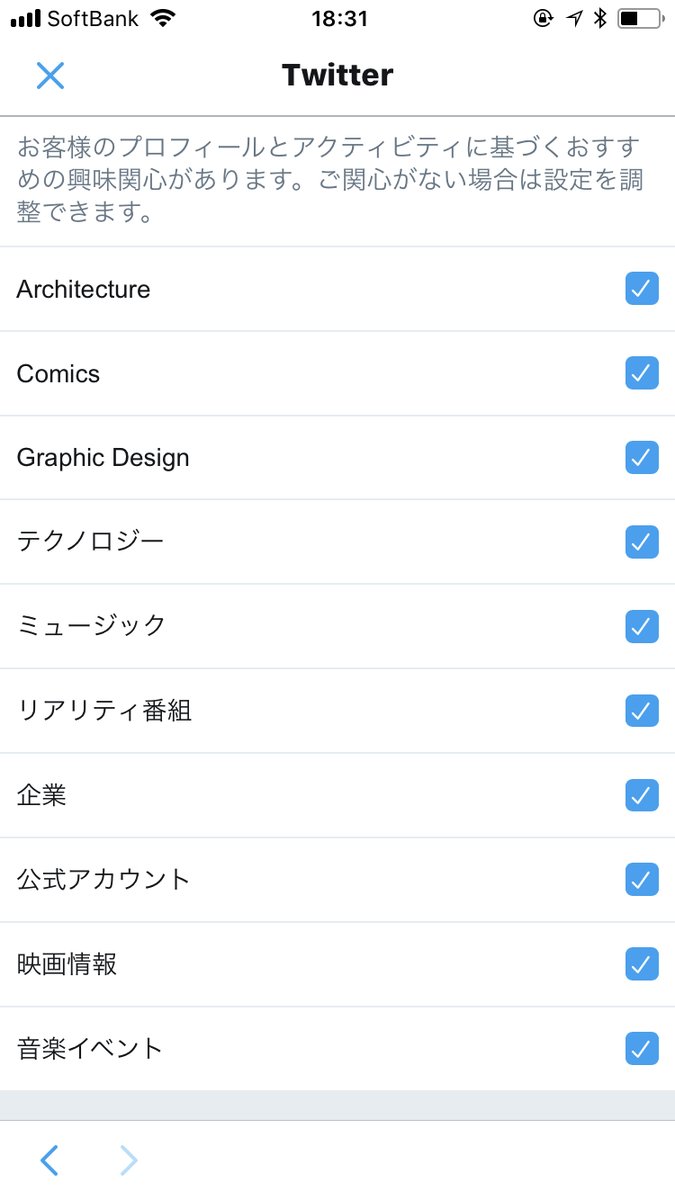Tap the rotation lock status icon
This screenshot has height=1200, width=675.
coord(543,19)
